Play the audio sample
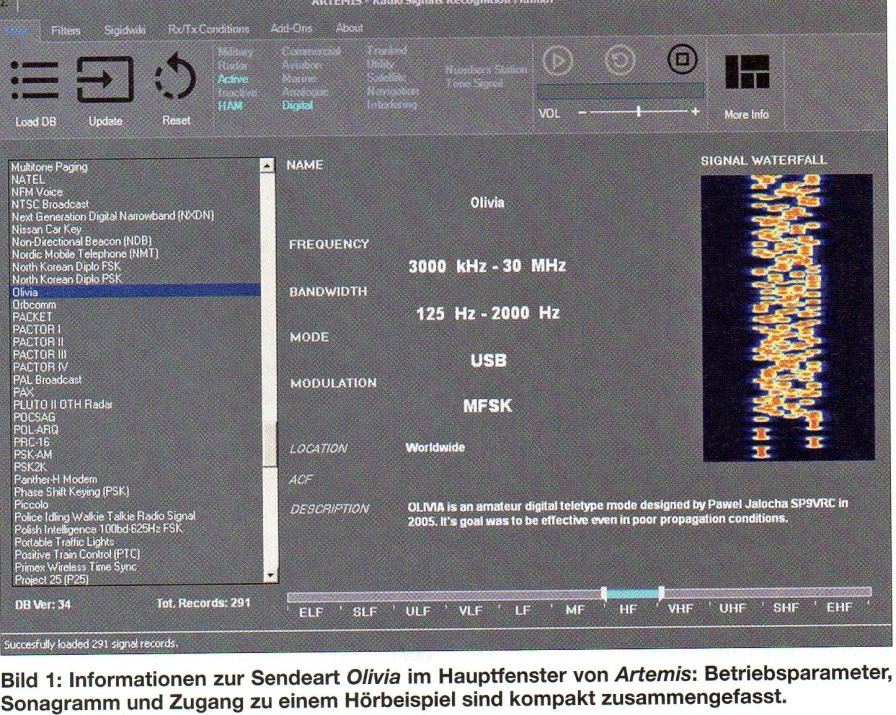 [557, 62]
